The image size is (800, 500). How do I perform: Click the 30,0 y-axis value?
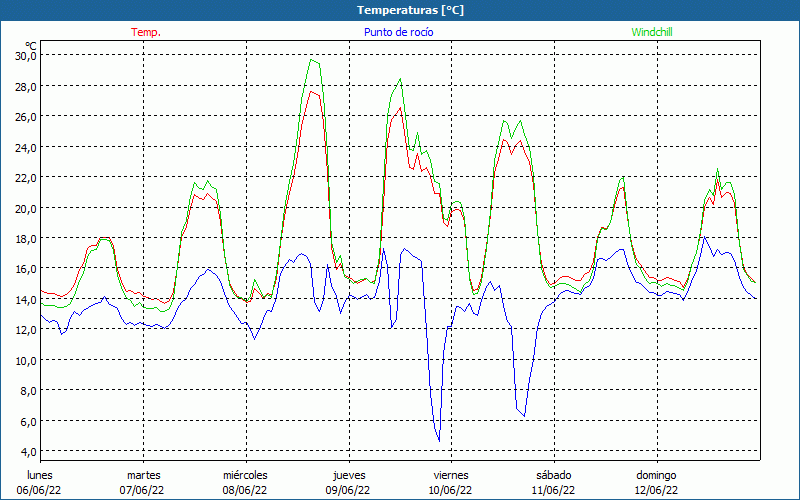tap(26, 56)
